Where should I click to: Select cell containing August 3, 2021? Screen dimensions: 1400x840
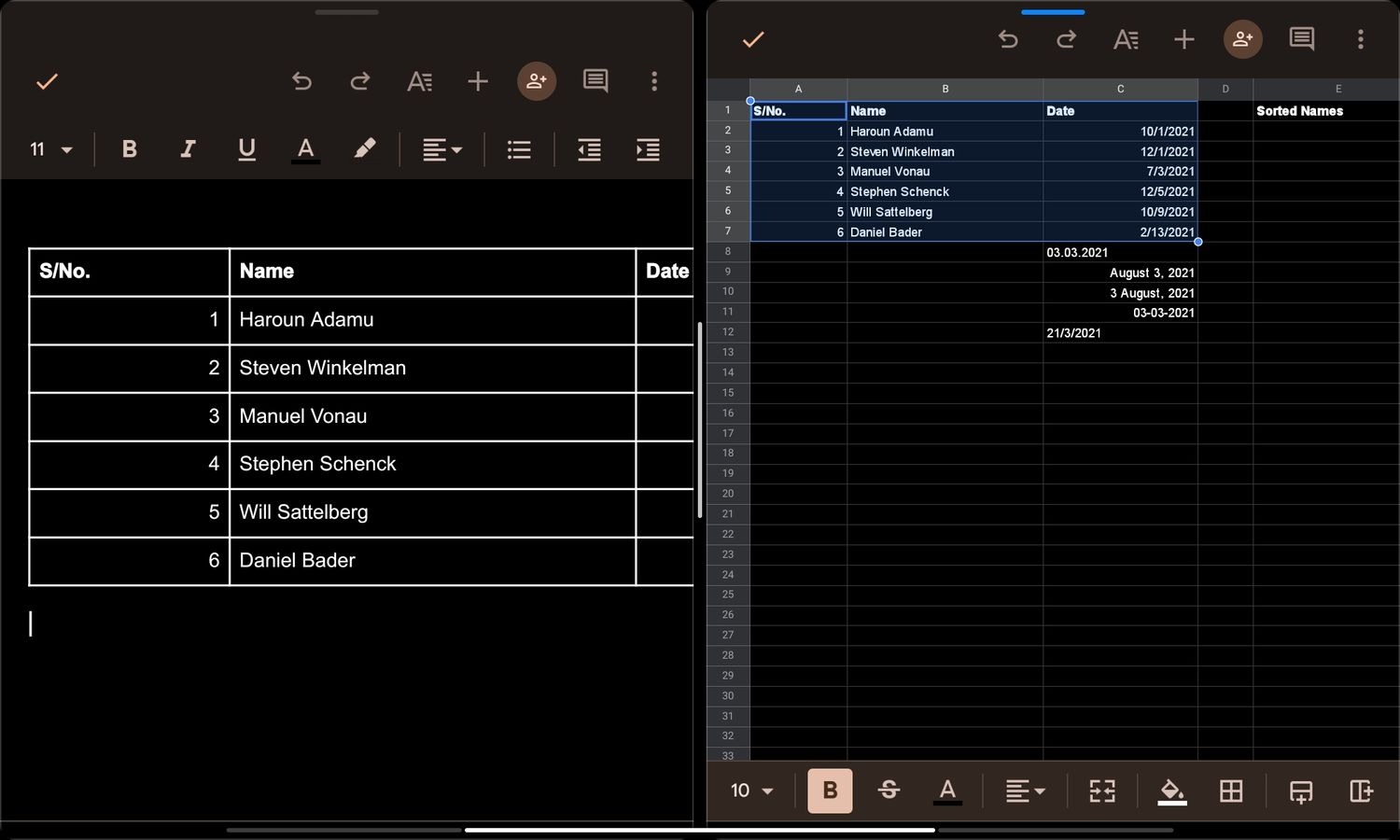click(x=1120, y=273)
